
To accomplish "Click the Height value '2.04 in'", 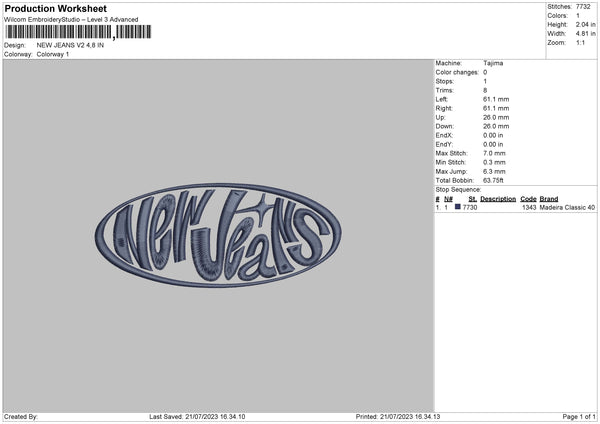I will coord(585,24).
